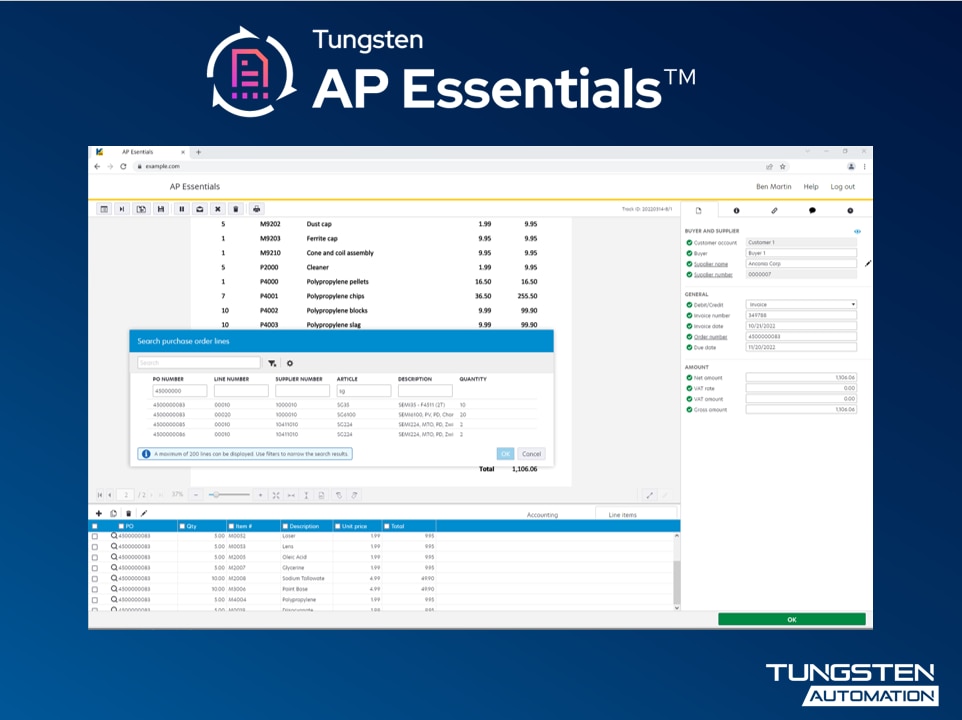The height and width of the screenshot is (720, 962).
Task: Switch to the Accounting tab
Action: (542, 514)
